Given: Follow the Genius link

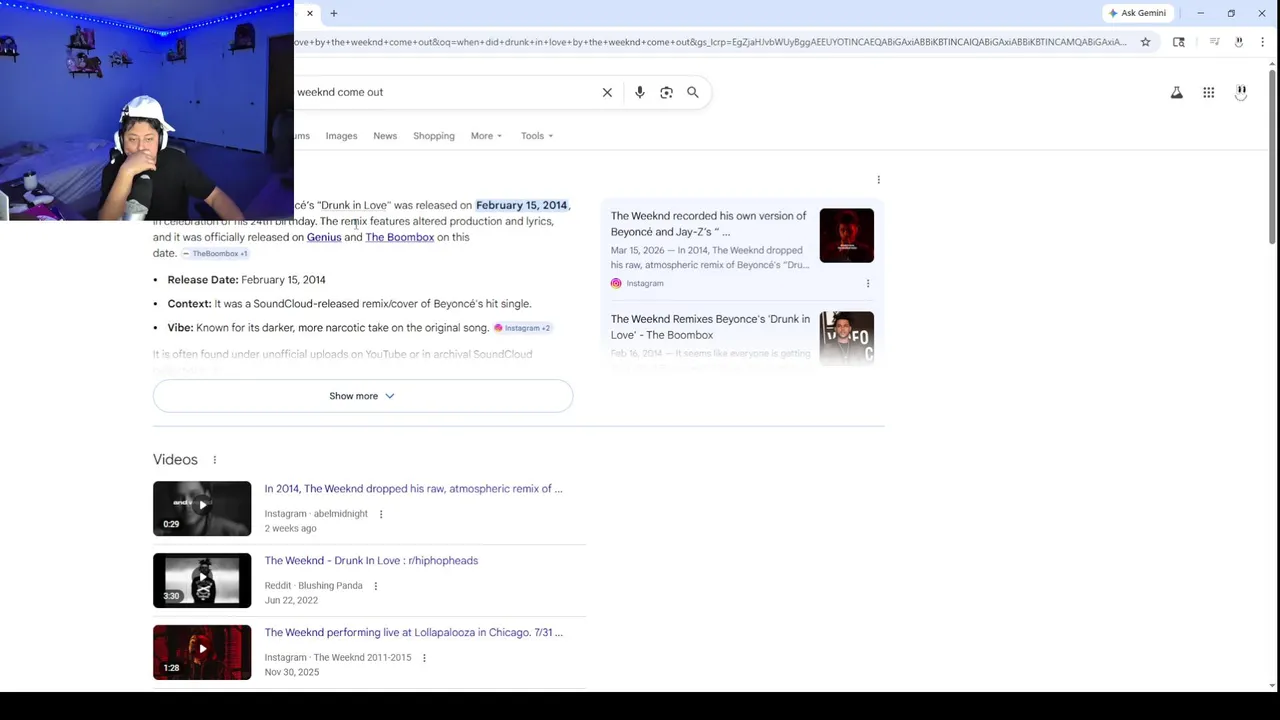Looking at the screenshot, I should [x=324, y=237].
